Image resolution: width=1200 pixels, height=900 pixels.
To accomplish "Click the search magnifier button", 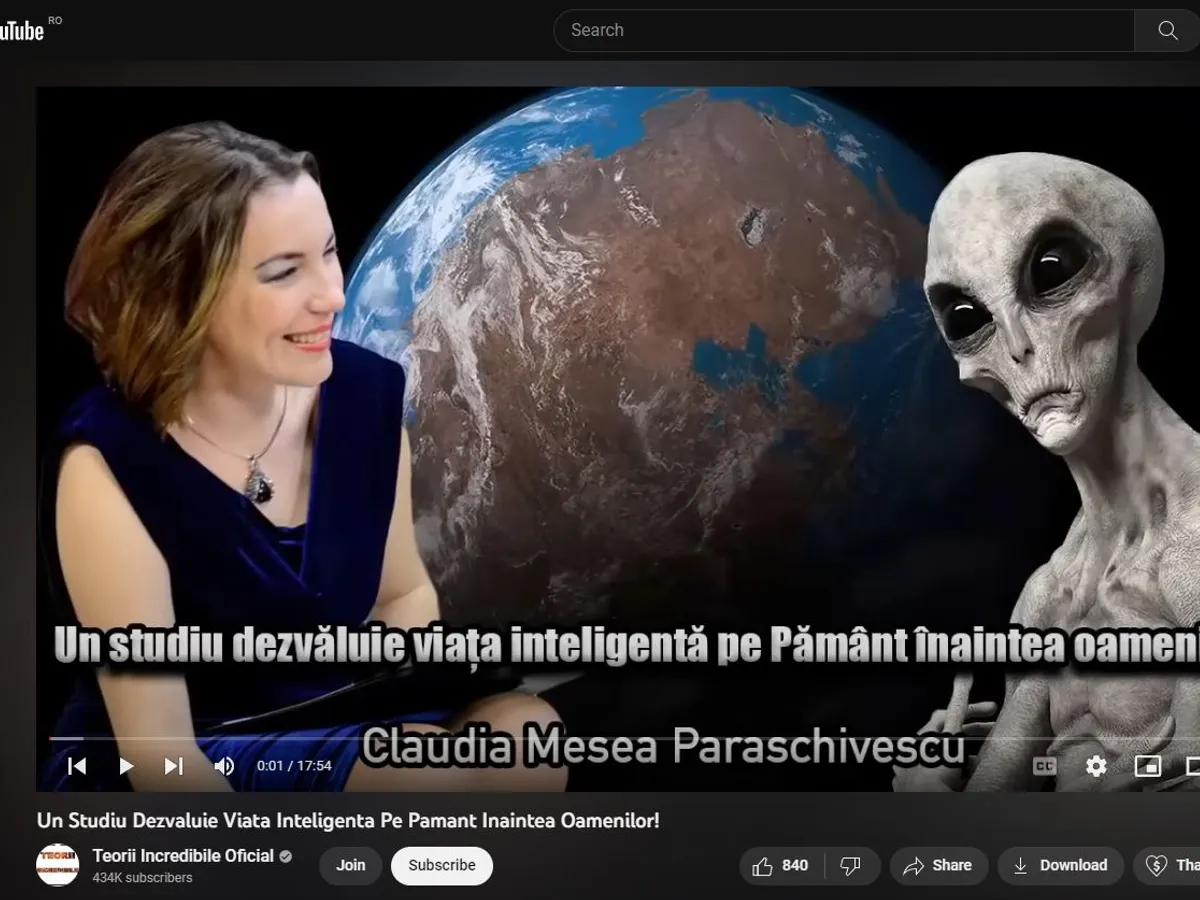I will [x=1167, y=30].
